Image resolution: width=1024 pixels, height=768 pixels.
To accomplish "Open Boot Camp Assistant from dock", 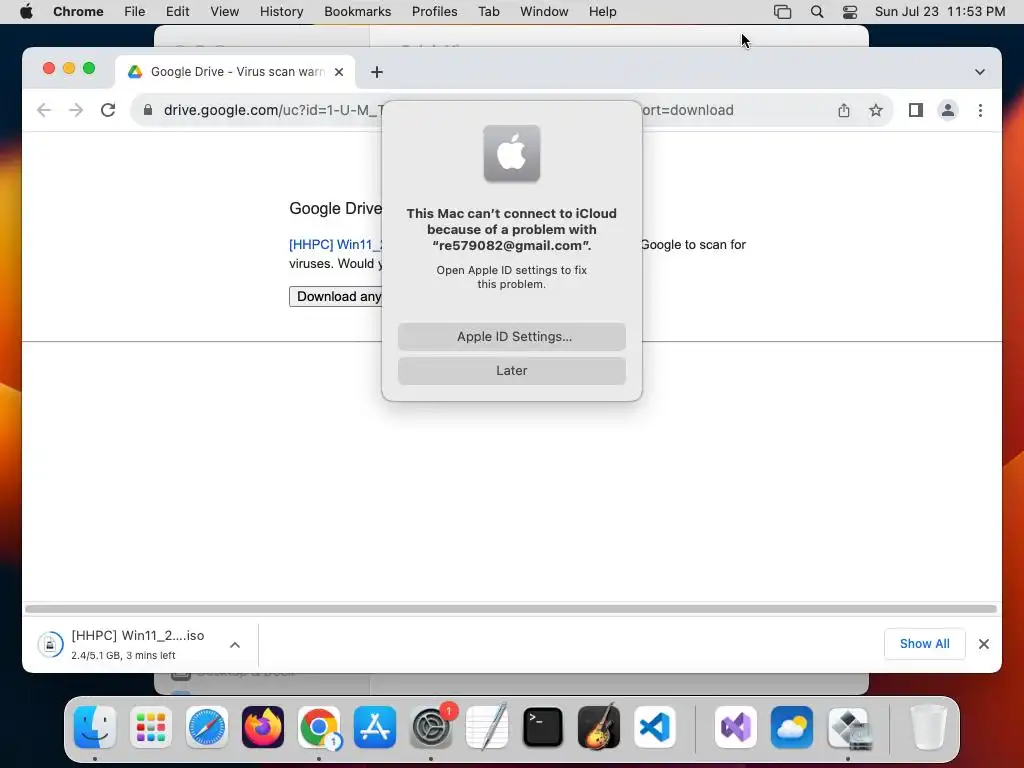I will click(x=848, y=727).
